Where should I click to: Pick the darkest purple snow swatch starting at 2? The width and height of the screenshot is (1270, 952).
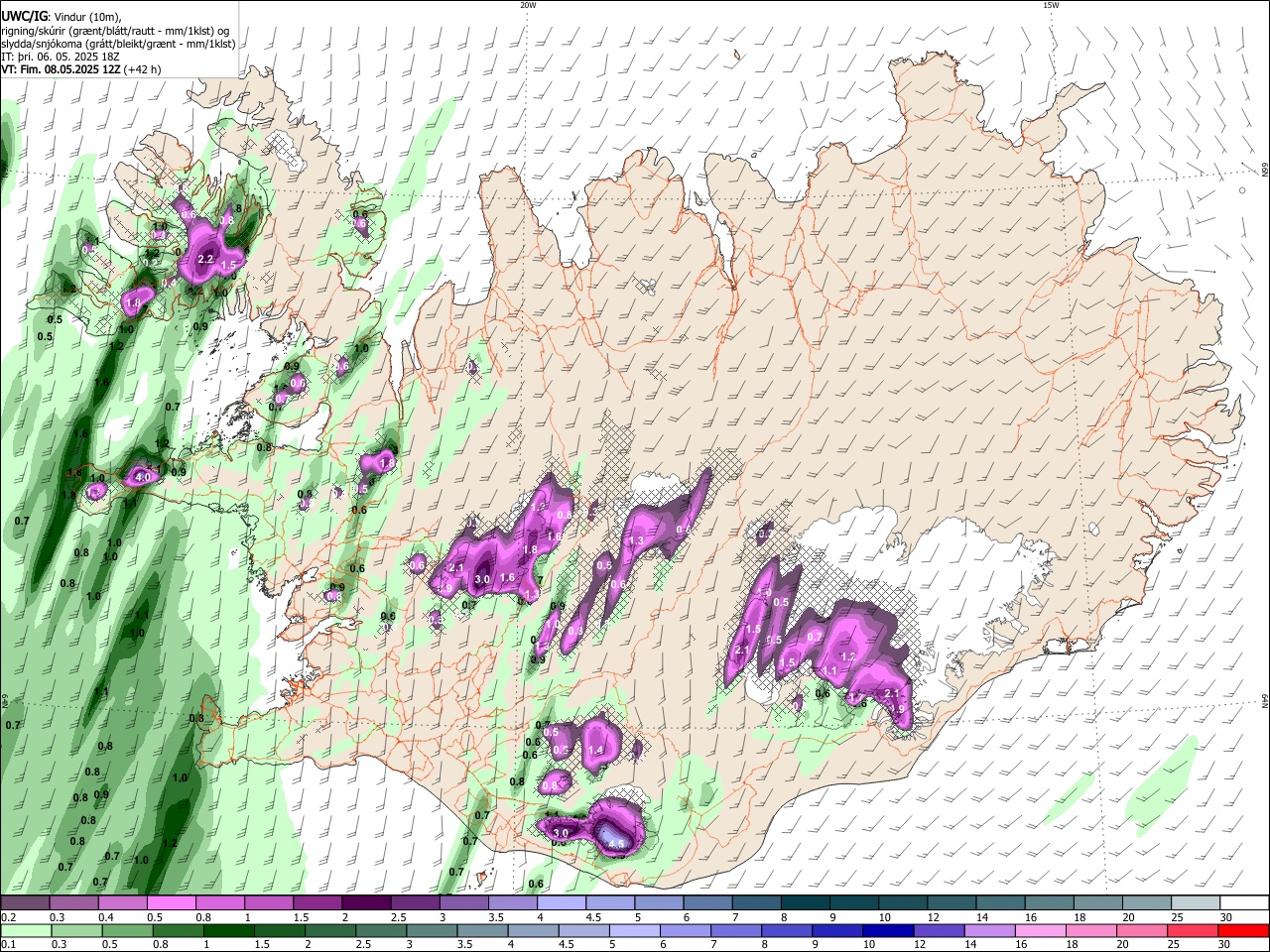(366, 903)
